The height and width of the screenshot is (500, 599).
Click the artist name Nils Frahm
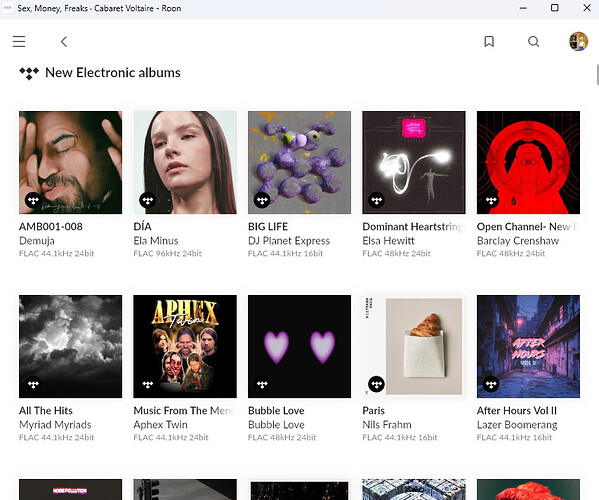[387, 425]
